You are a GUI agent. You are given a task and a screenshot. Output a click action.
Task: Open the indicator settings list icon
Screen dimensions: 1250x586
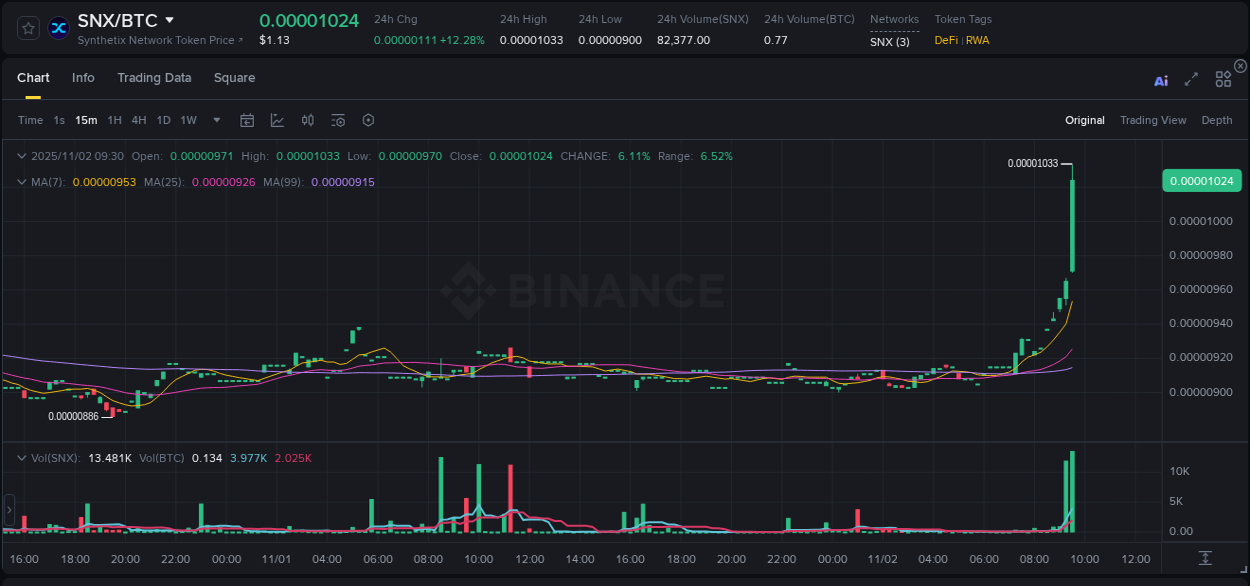(x=337, y=120)
